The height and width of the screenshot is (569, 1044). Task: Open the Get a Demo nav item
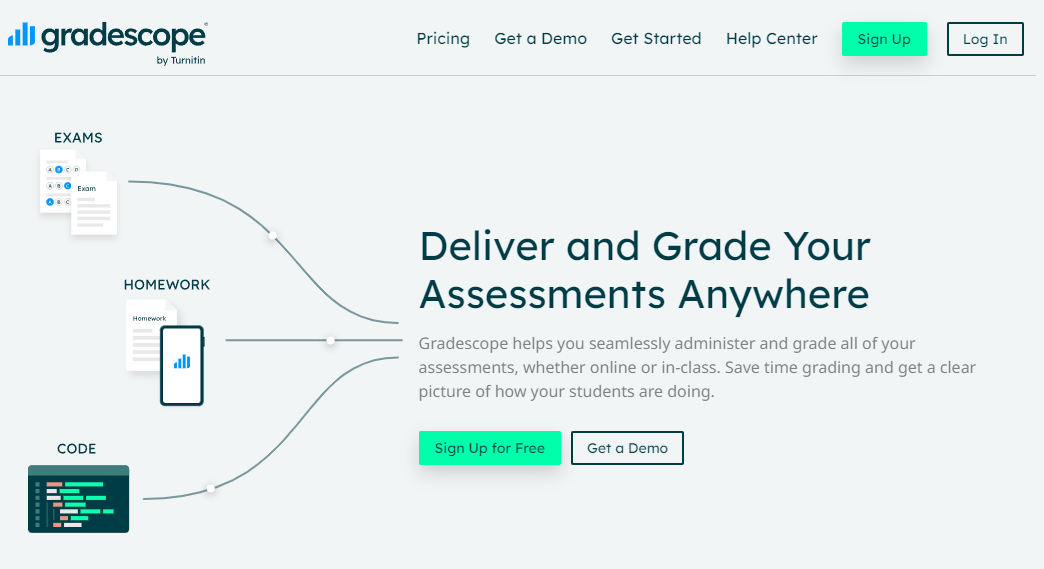click(x=540, y=39)
